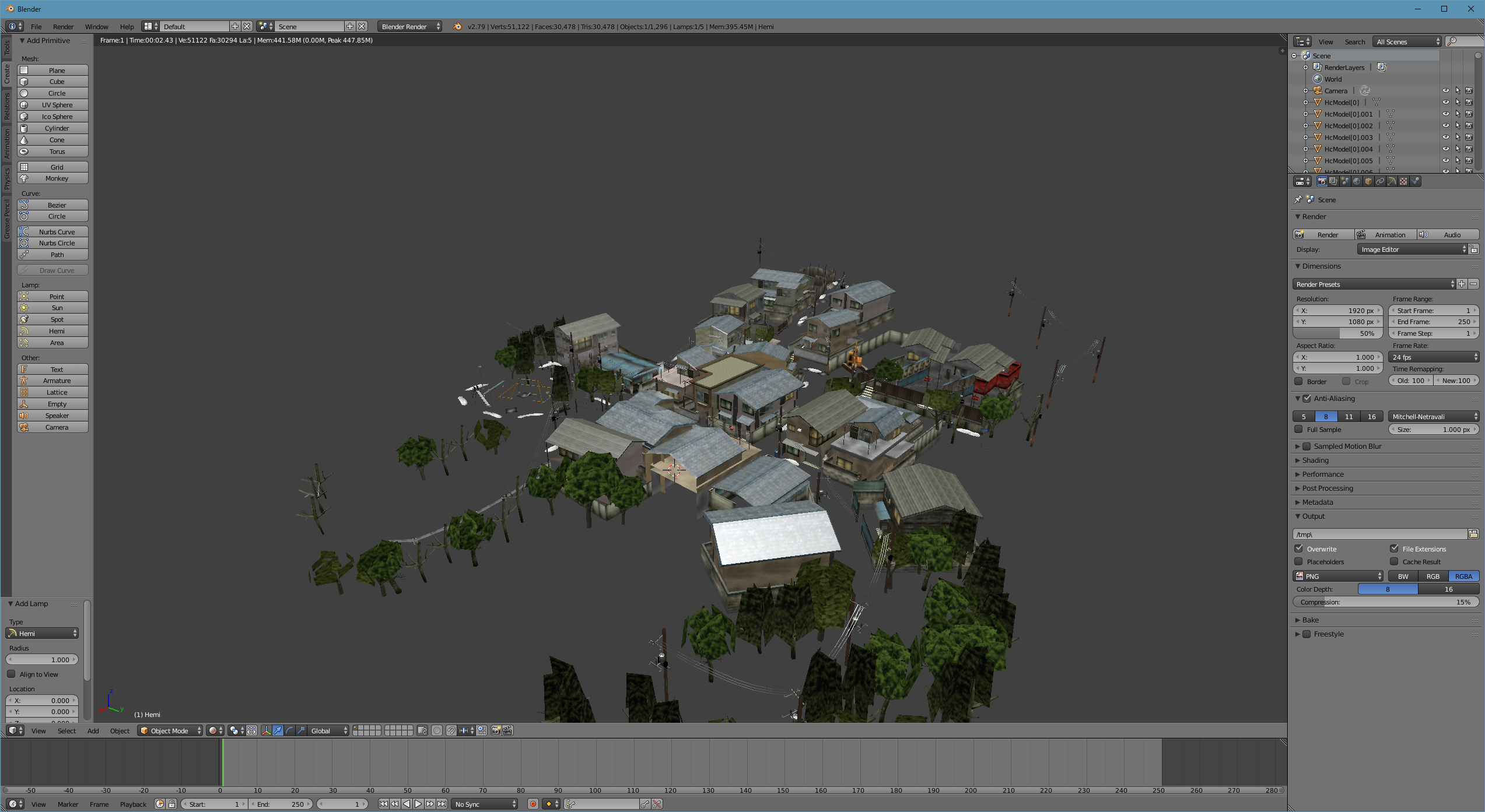Click the Camera object icon in toolbar
The width and height of the screenshot is (1485, 812).
(x=25, y=427)
